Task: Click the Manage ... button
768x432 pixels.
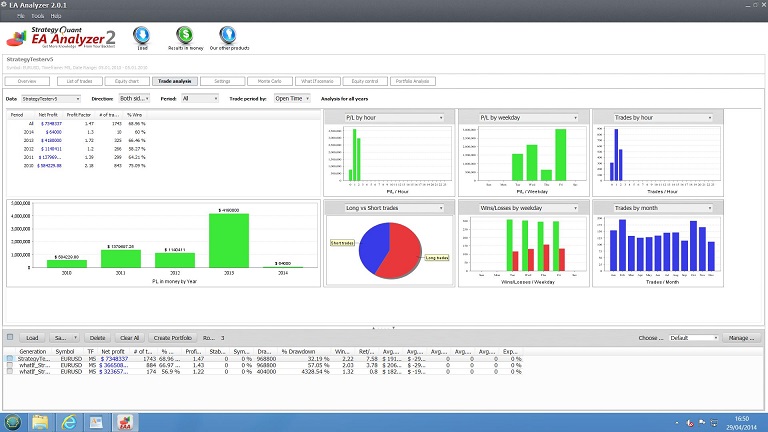Action: 741,338
